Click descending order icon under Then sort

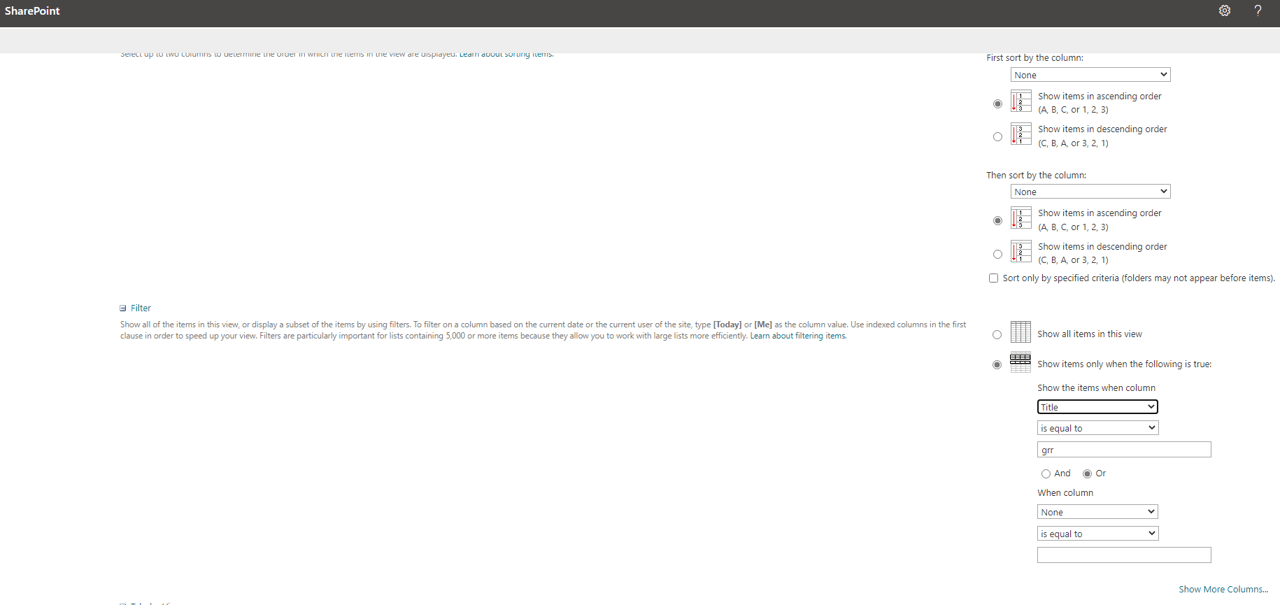click(1021, 252)
